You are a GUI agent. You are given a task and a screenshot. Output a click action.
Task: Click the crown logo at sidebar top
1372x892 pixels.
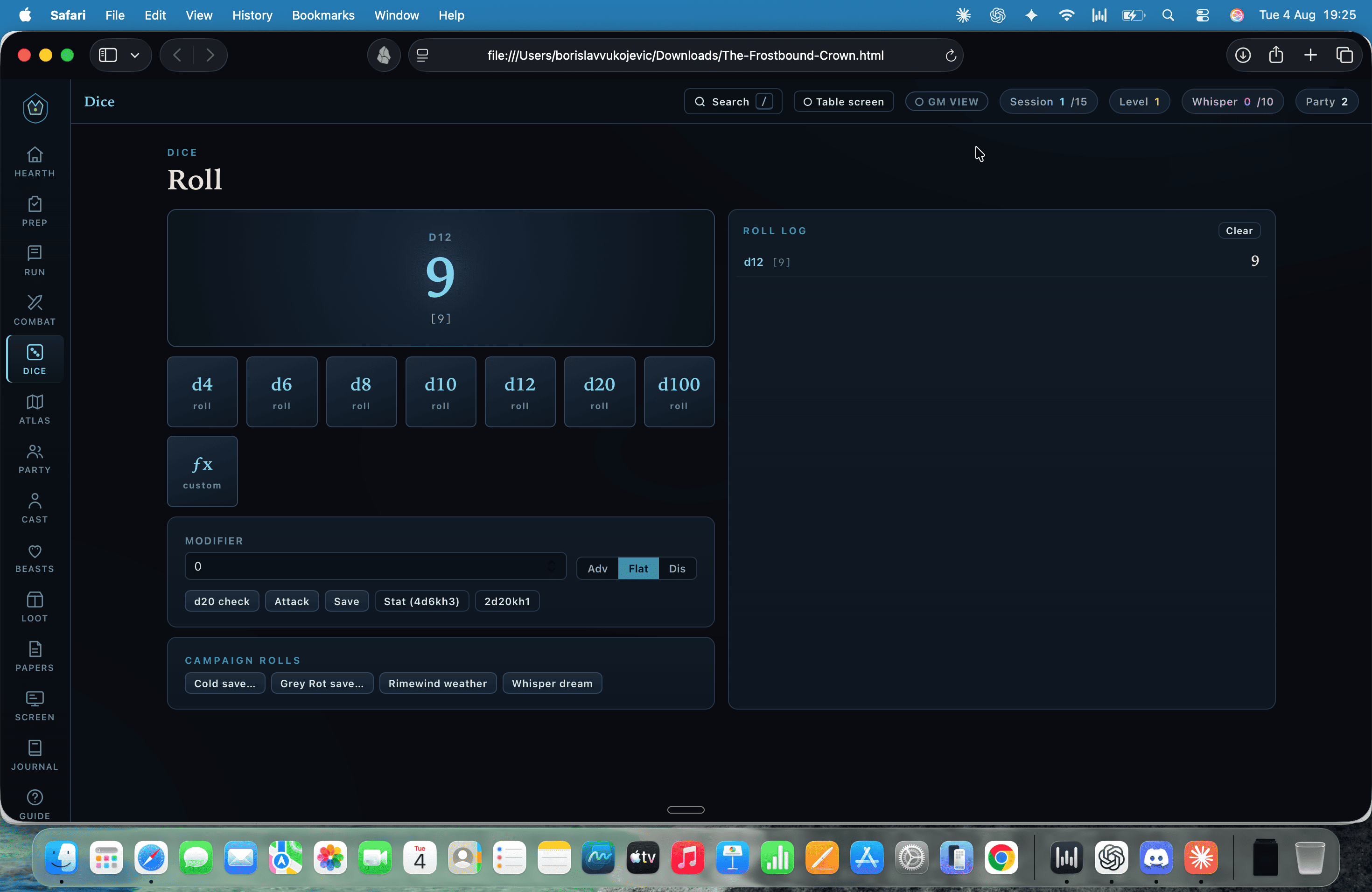[35, 107]
